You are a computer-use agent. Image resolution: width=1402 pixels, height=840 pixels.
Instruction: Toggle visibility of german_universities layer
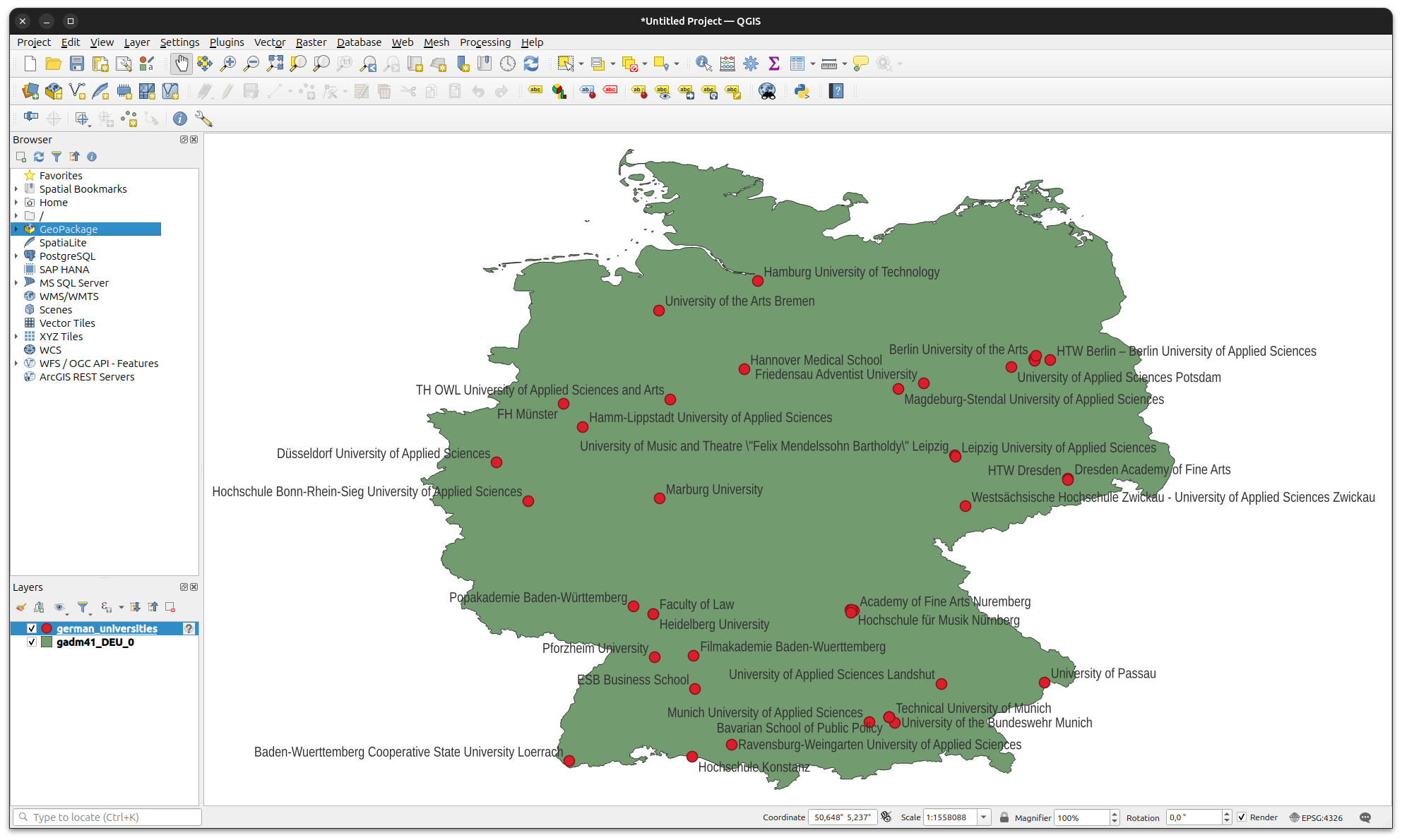(x=32, y=628)
